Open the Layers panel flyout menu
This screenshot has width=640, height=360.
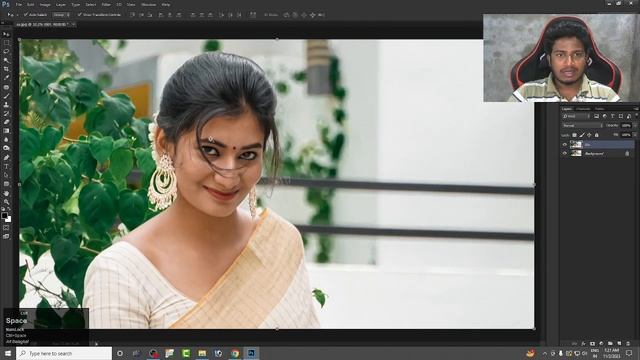pos(636,109)
